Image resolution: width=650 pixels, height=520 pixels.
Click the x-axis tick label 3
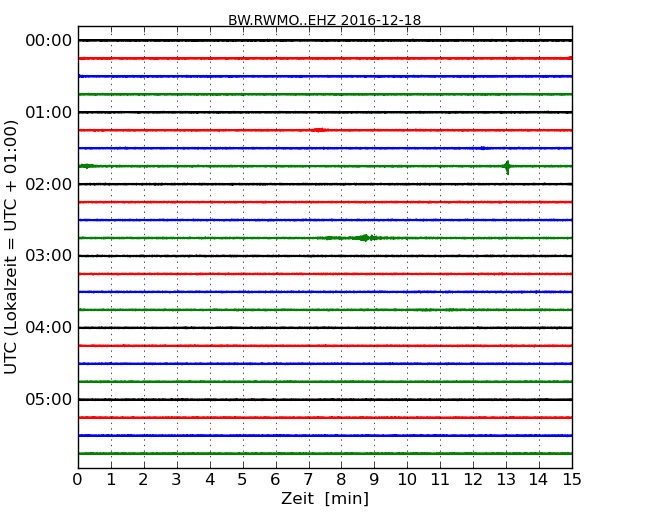pyautogui.click(x=177, y=480)
